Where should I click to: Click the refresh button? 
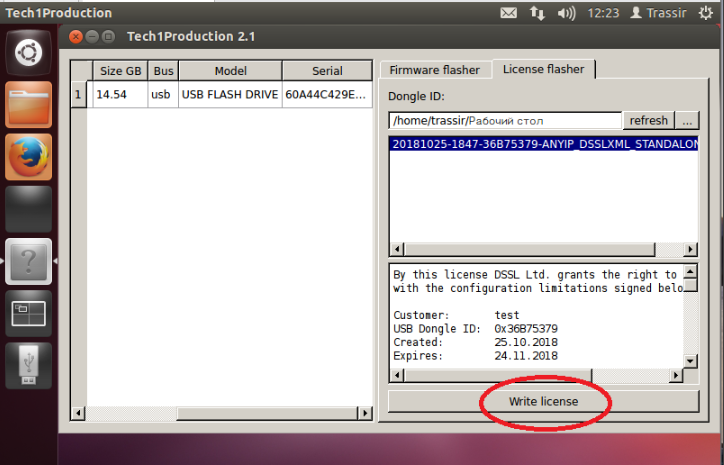coord(648,121)
